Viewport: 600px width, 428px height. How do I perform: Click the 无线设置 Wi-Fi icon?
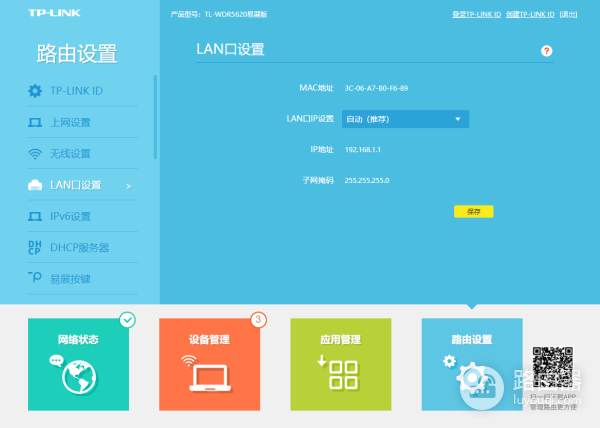point(34,154)
